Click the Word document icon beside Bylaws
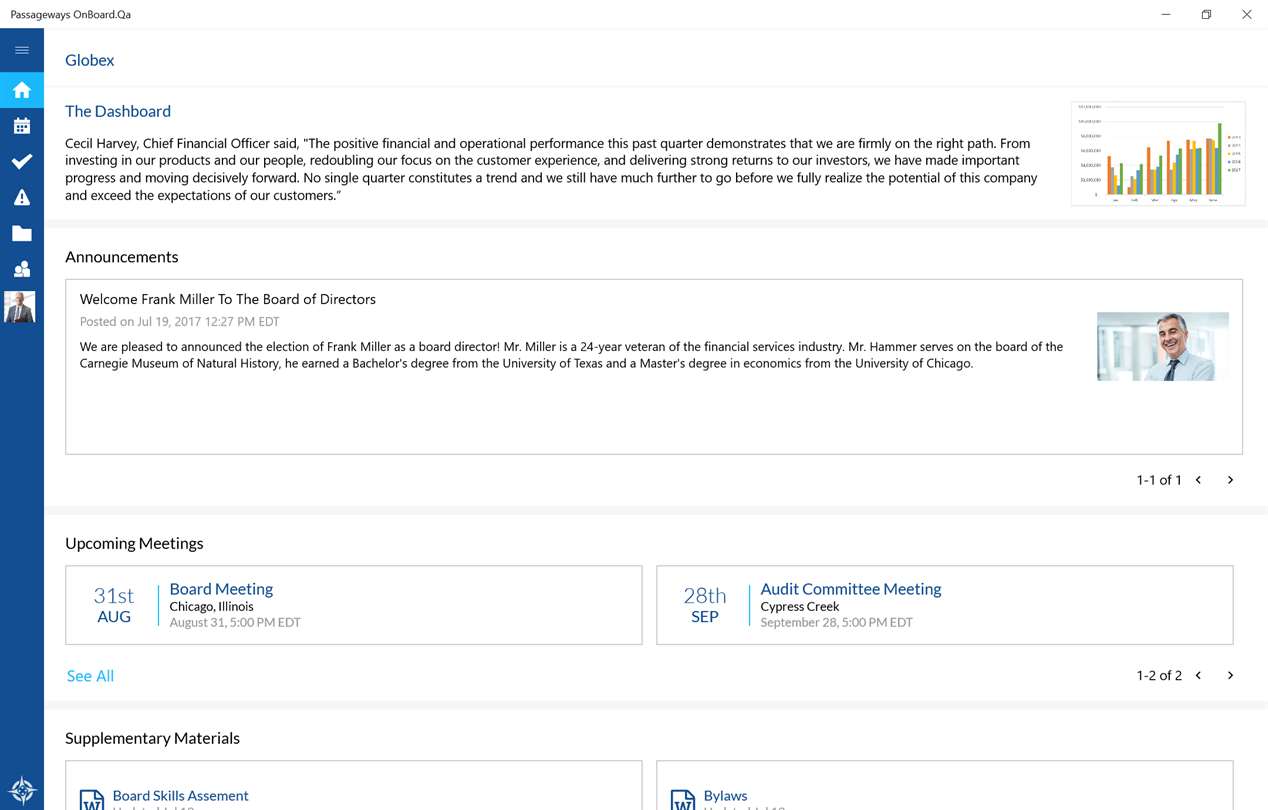The height and width of the screenshot is (810, 1268). tap(683, 799)
